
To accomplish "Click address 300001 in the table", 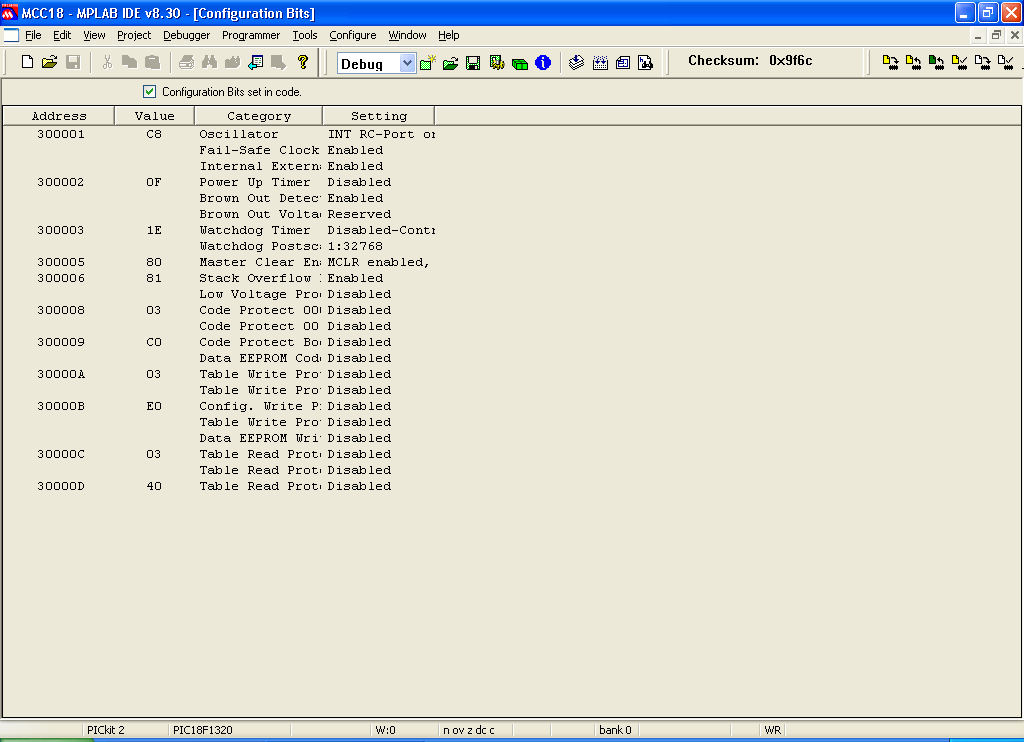I will (x=61, y=134).
